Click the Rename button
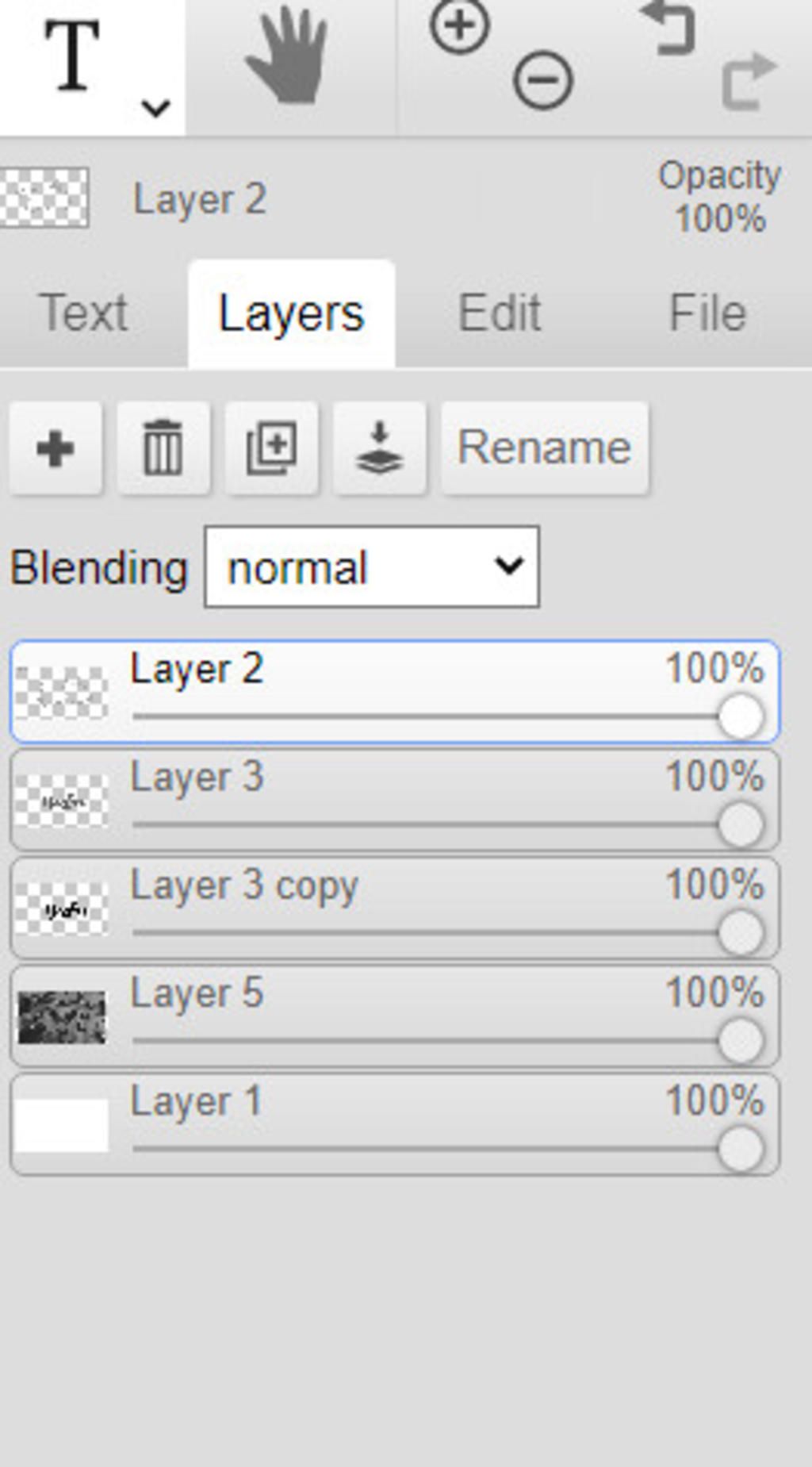 click(x=545, y=448)
